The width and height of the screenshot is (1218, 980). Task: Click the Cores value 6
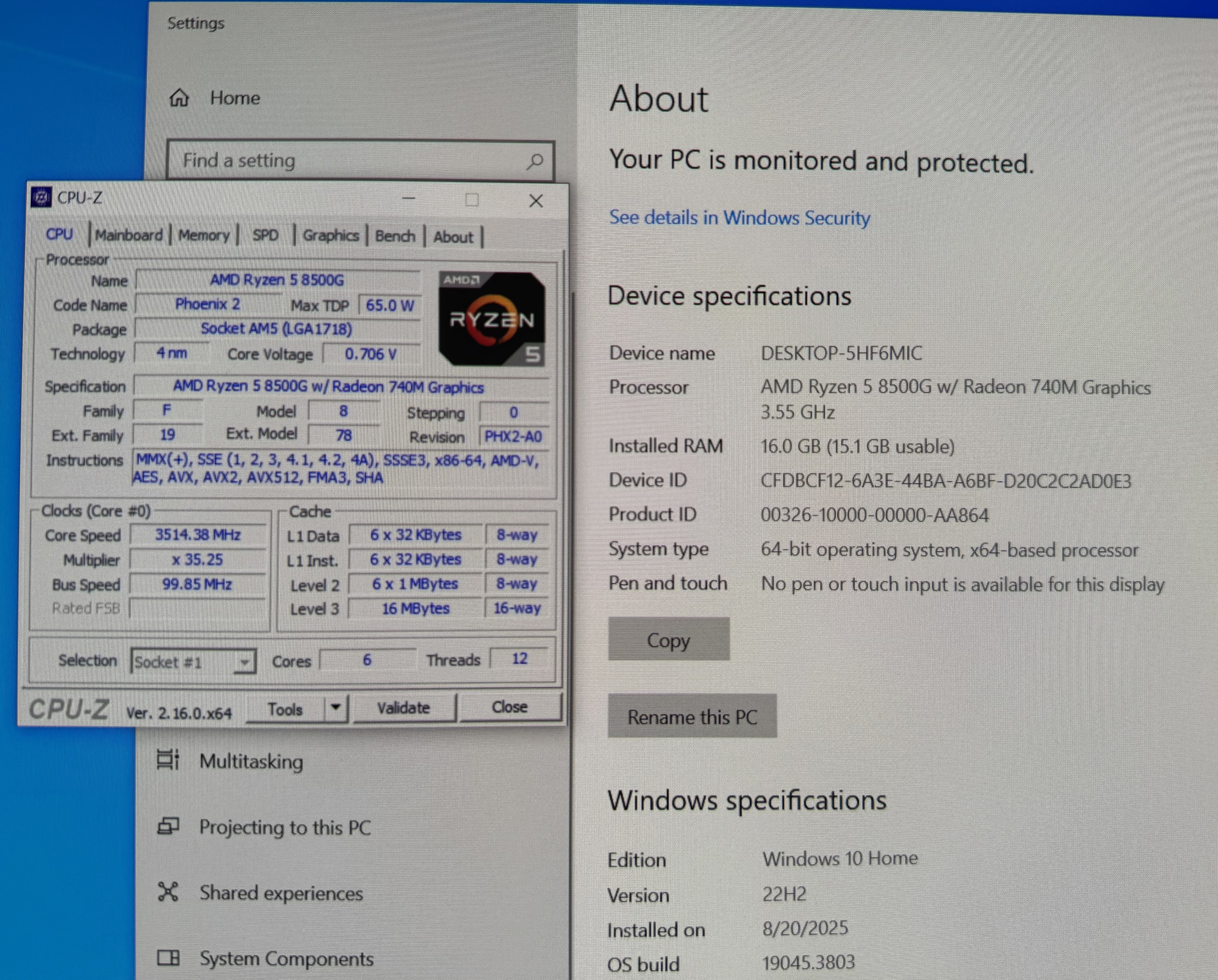click(x=367, y=660)
